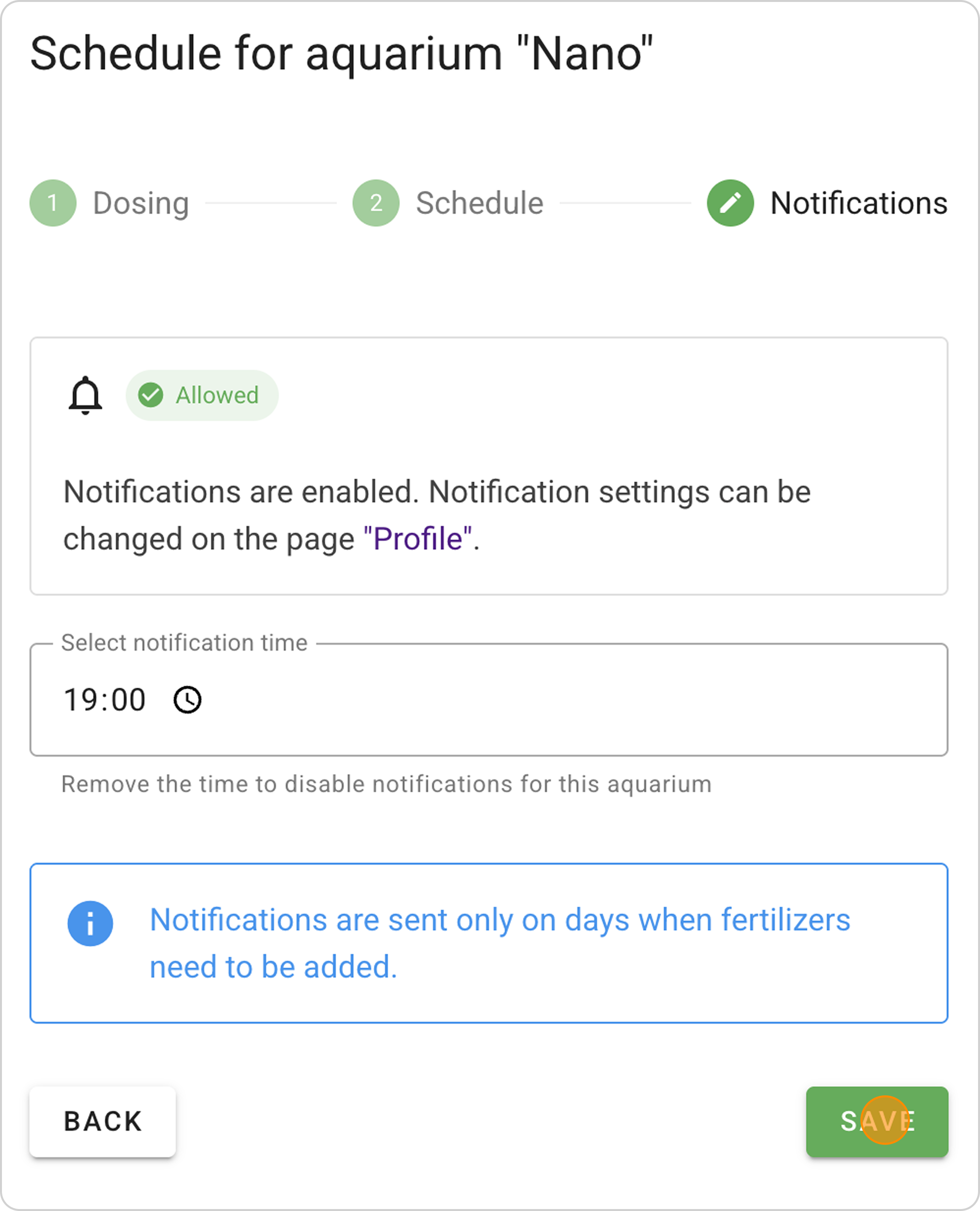
Task: Open the "Profile" page link
Action: coord(418,539)
